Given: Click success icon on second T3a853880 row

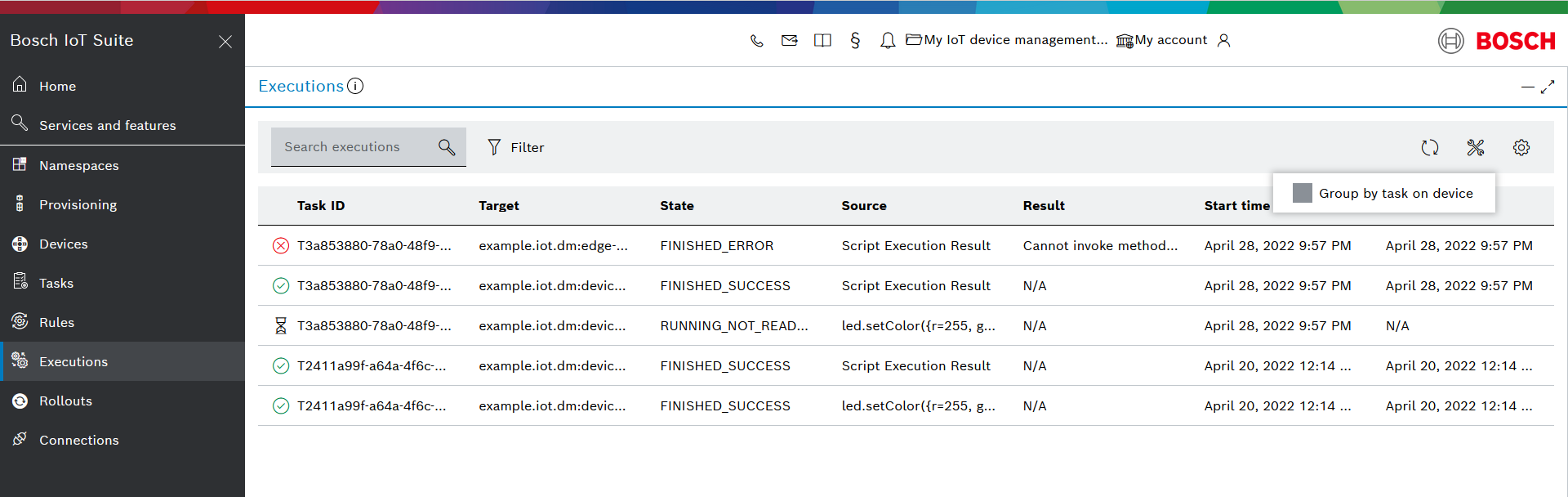Looking at the screenshot, I should coord(281,285).
